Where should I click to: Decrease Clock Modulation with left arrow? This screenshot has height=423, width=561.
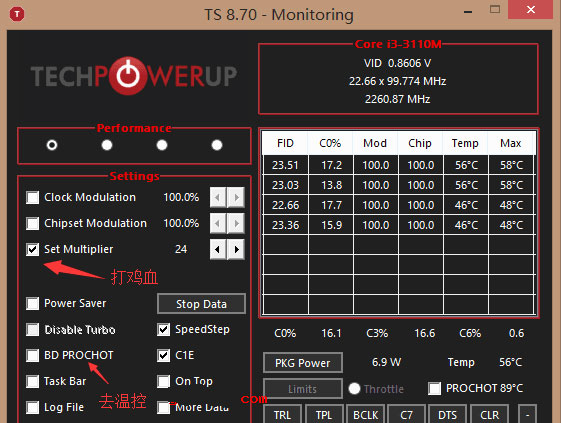[x=218, y=197]
